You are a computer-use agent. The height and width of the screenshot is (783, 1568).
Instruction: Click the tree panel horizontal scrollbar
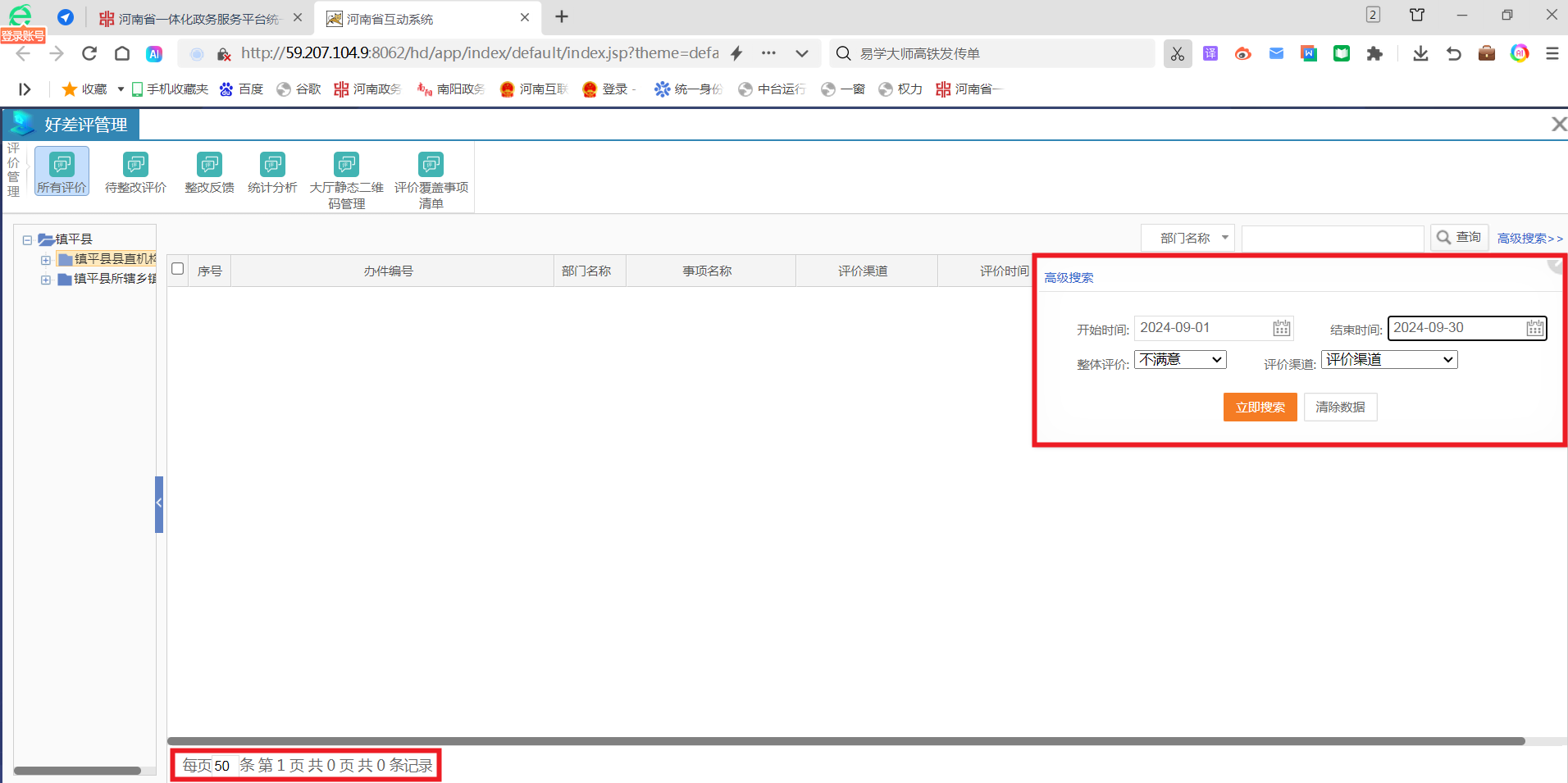coord(77,771)
